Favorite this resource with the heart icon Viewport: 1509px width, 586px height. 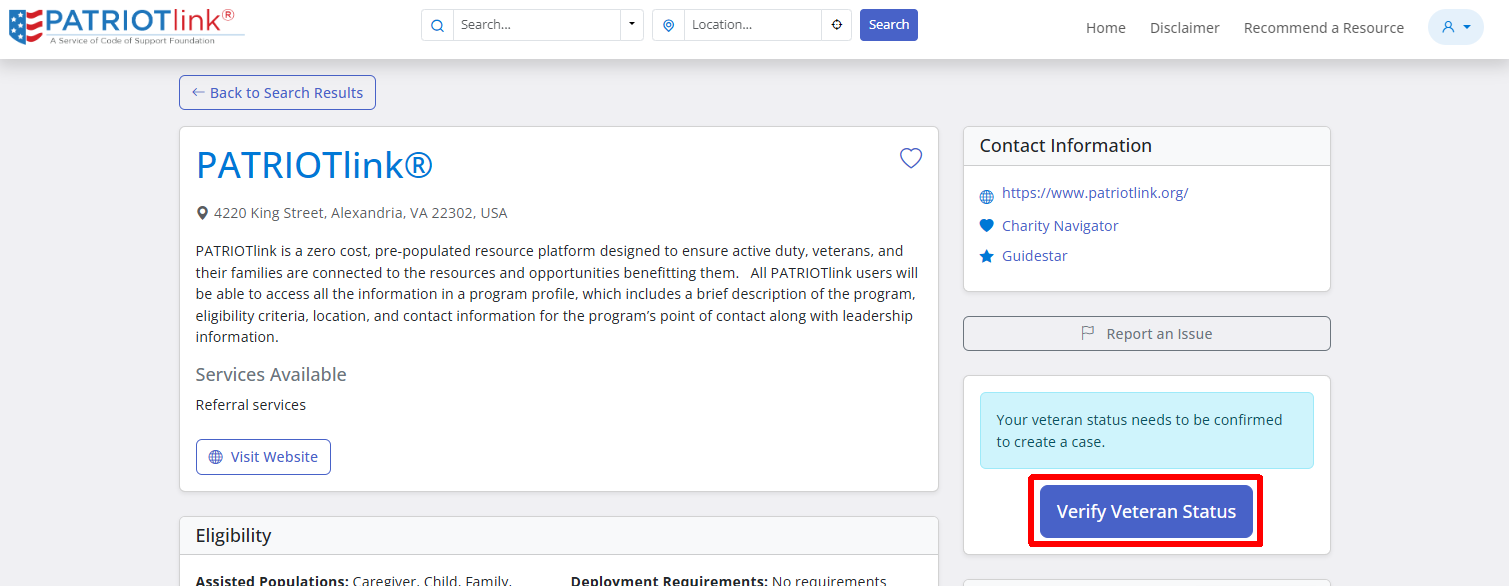coord(911,158)
